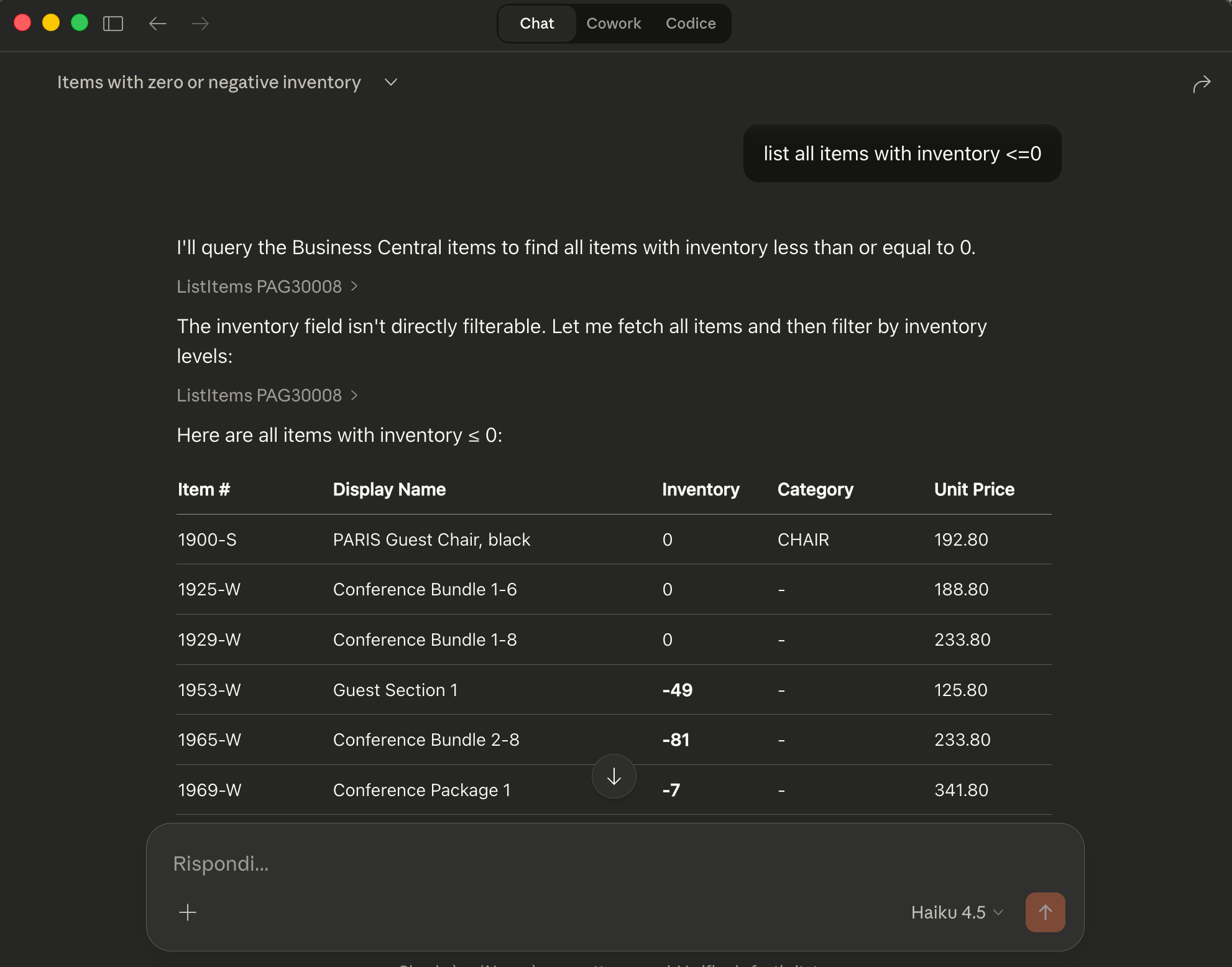Switch to the Cowork tab
The height and width of the screenshot is (967, 1232).
pyautogui.click(x=614, y=24)
